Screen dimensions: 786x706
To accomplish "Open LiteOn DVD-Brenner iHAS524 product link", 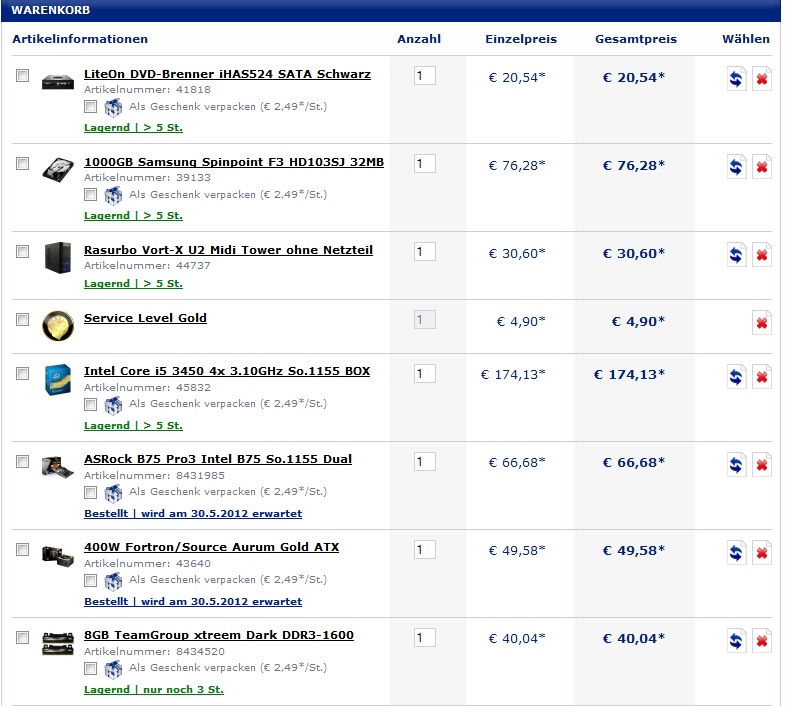I will click(x=228, y=74).
